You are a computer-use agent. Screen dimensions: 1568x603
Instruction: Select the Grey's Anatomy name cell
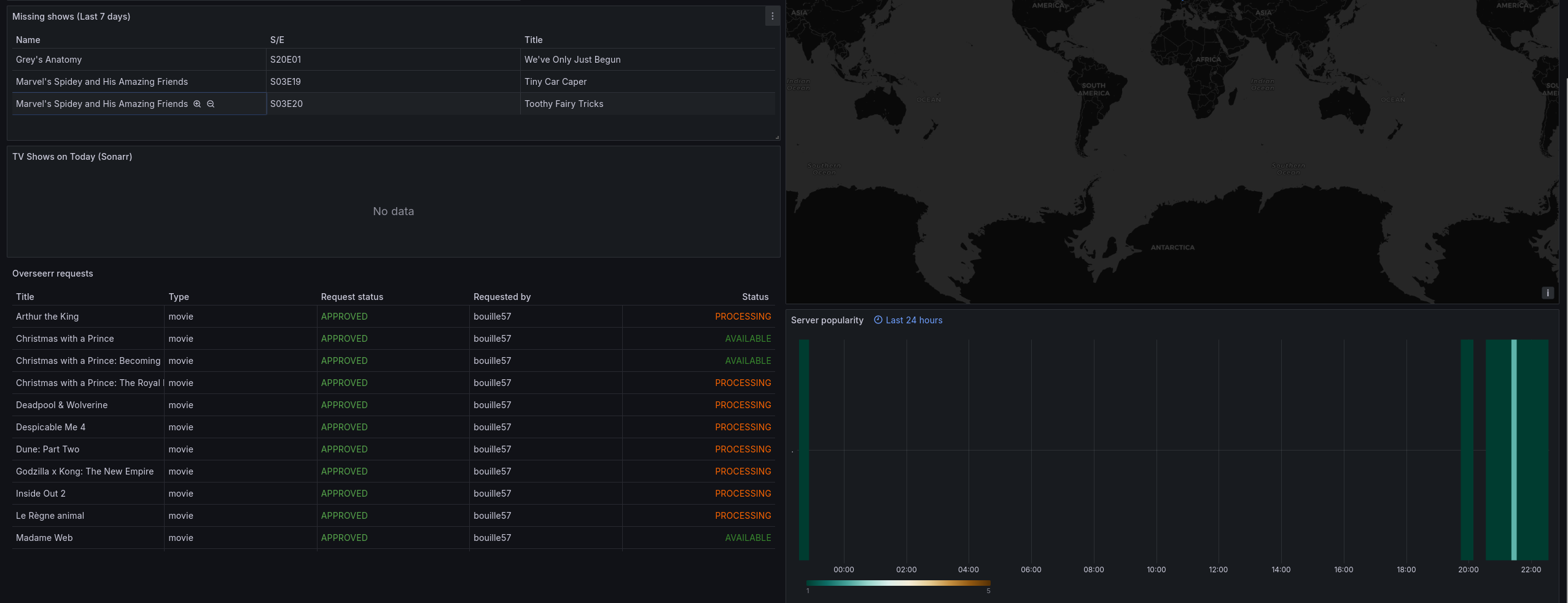click(x=49, y=60)
